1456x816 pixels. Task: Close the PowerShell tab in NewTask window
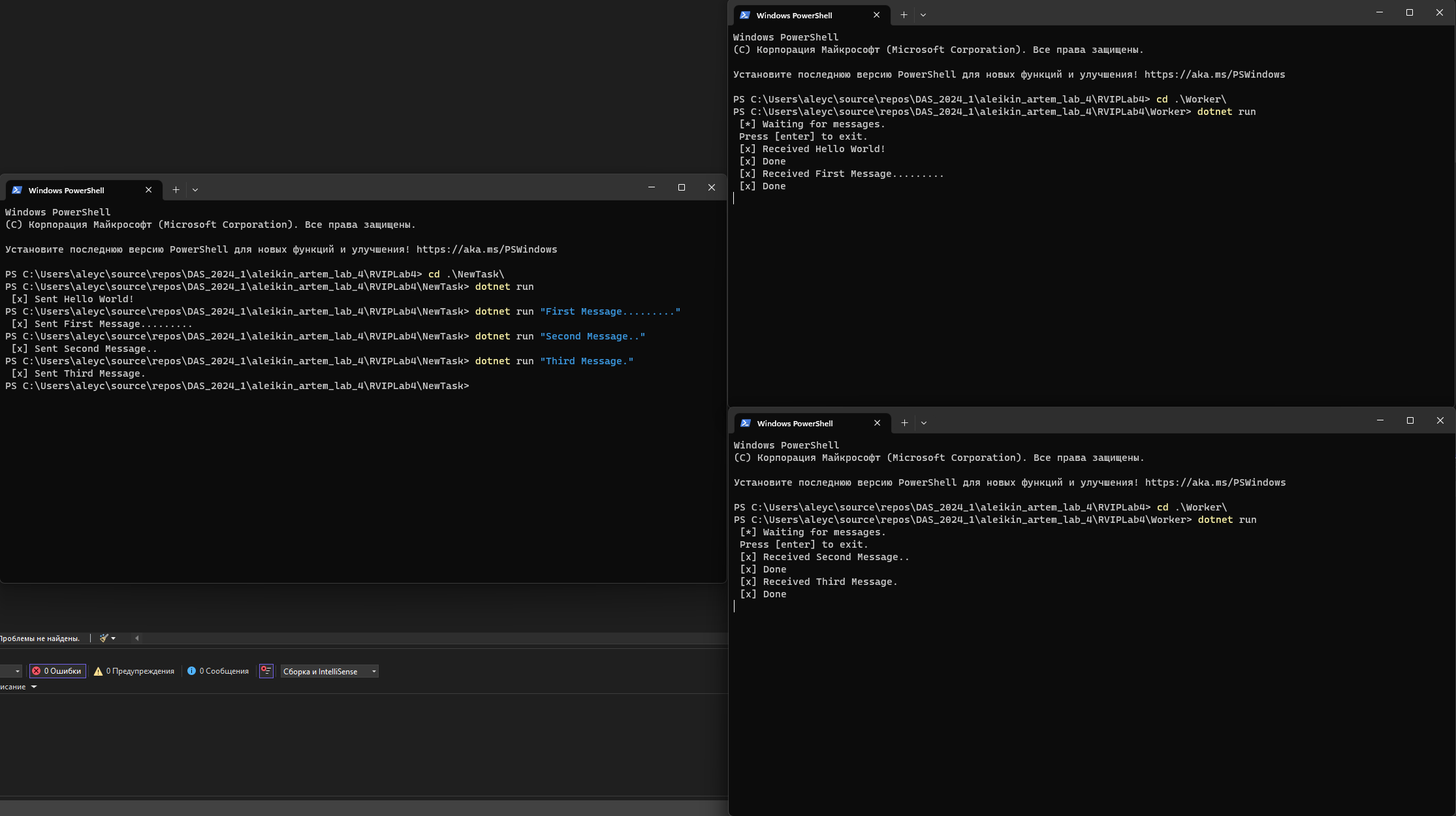[149, 190]
